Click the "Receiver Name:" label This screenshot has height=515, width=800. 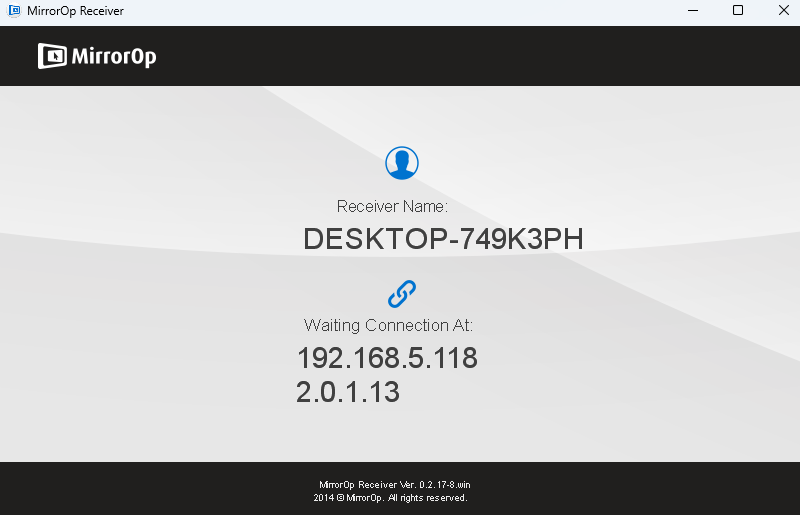[392, 206]
